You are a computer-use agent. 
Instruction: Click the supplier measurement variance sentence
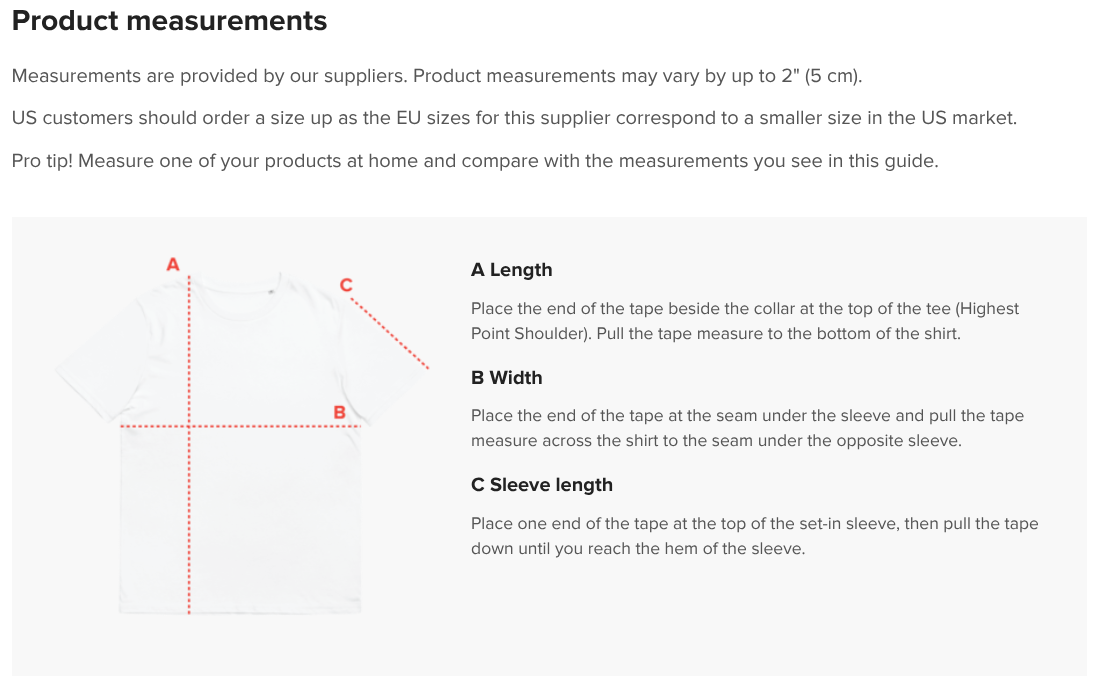click(437, 76)
